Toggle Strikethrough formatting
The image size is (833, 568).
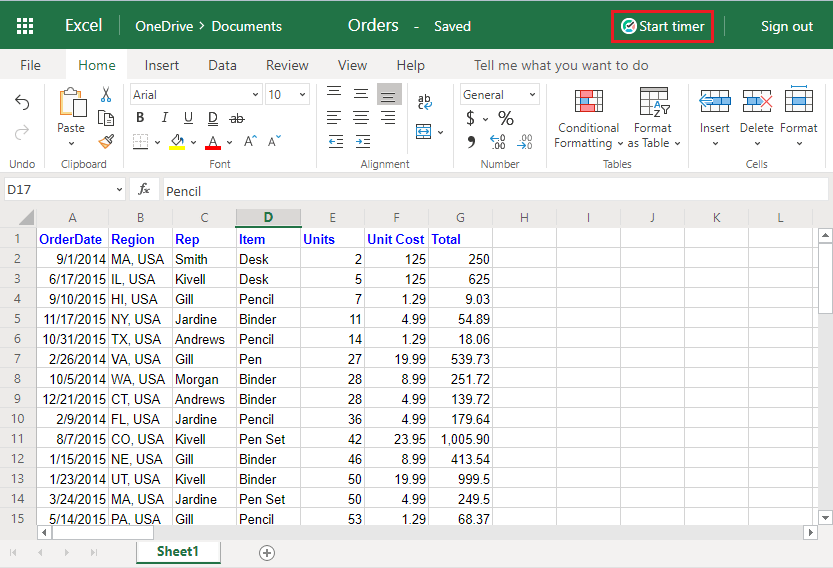pos(237,118)
